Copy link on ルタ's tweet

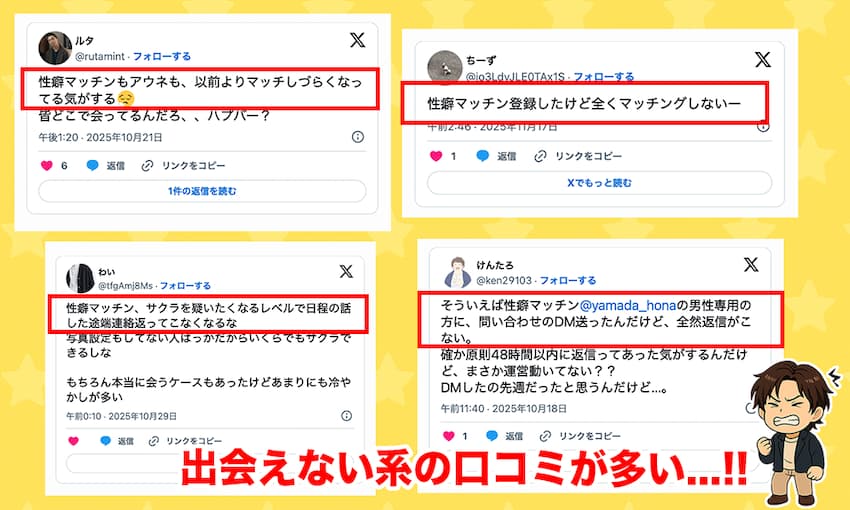click(183, 165)
